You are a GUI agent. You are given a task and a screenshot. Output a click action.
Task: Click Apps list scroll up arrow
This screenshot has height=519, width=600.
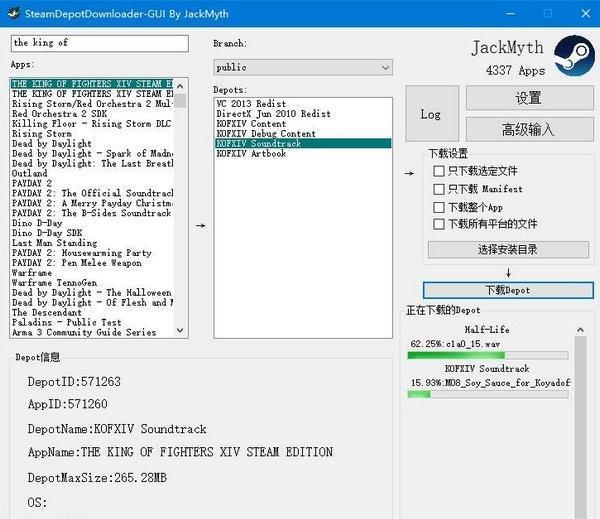[181, 86]
